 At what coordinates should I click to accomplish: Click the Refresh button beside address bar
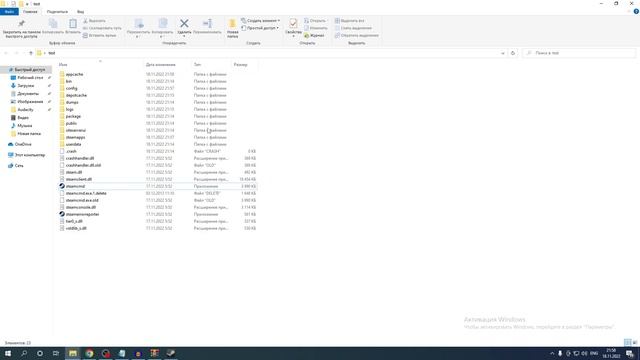513,53
